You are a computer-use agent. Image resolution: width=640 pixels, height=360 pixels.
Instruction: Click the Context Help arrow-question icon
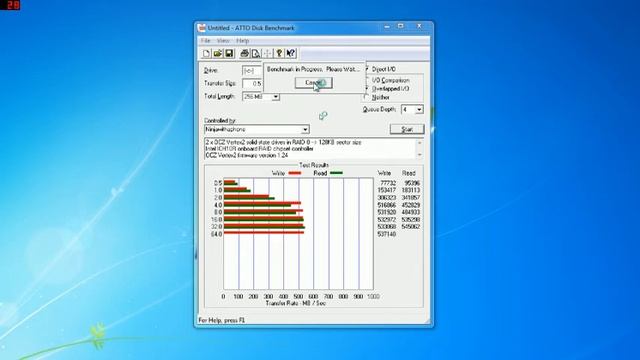[291, 53]
